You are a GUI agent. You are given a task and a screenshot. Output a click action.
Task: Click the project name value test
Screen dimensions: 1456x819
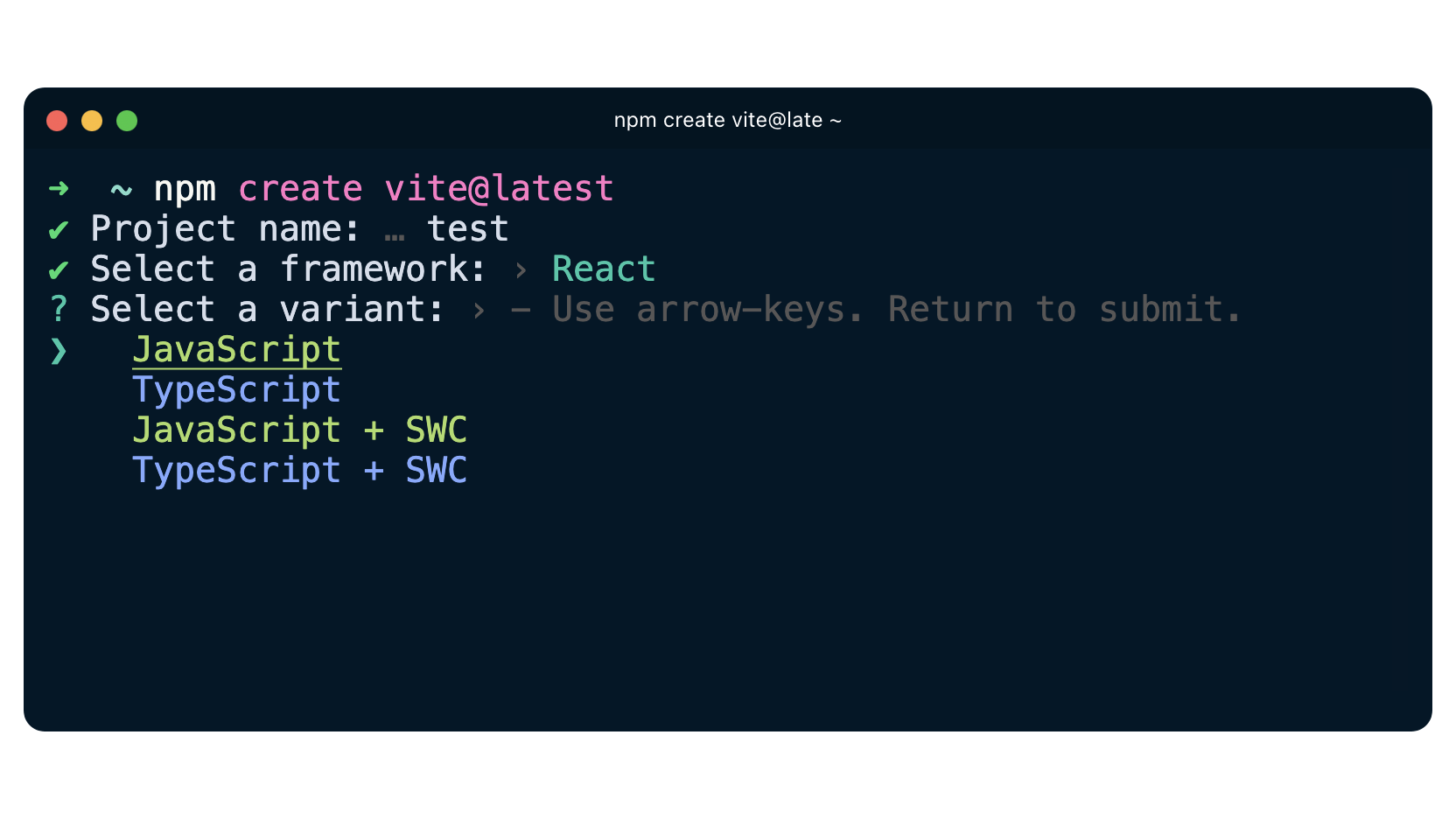tap(468, 229)
